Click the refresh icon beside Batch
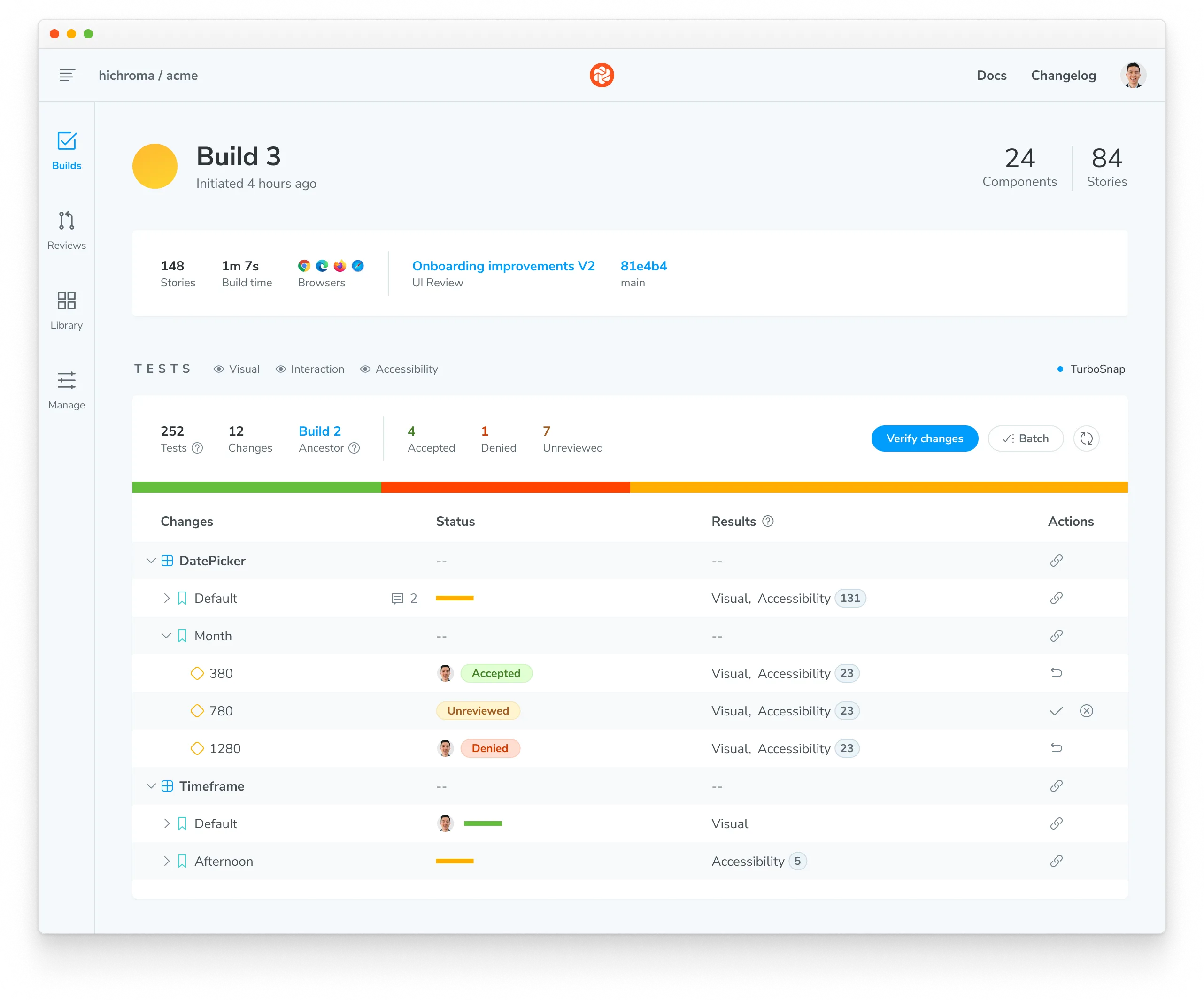Screen dimensions: 1204x1000 (x=1087, y=438)
